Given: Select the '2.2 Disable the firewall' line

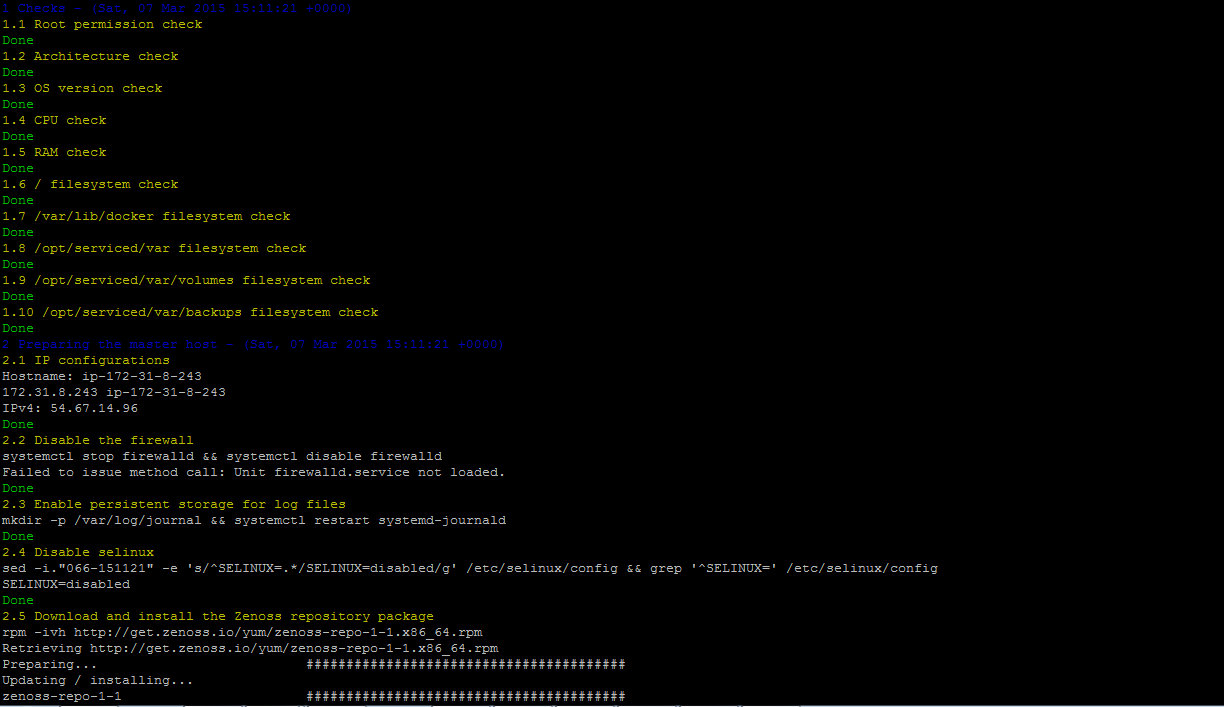Looking at the screenshot, I should (98, 440).
